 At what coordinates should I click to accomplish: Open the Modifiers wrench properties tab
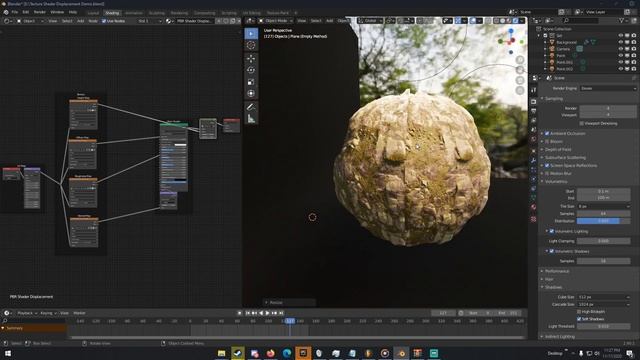pyautogui.click(x=533, y=160)
